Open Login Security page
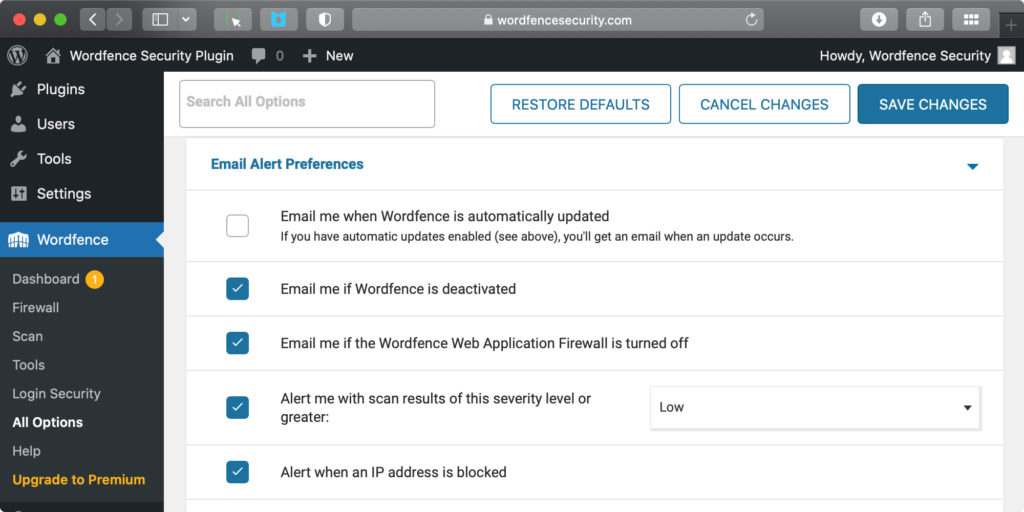This screenshot has width=1024, height=512. click(x=56, y=394)
